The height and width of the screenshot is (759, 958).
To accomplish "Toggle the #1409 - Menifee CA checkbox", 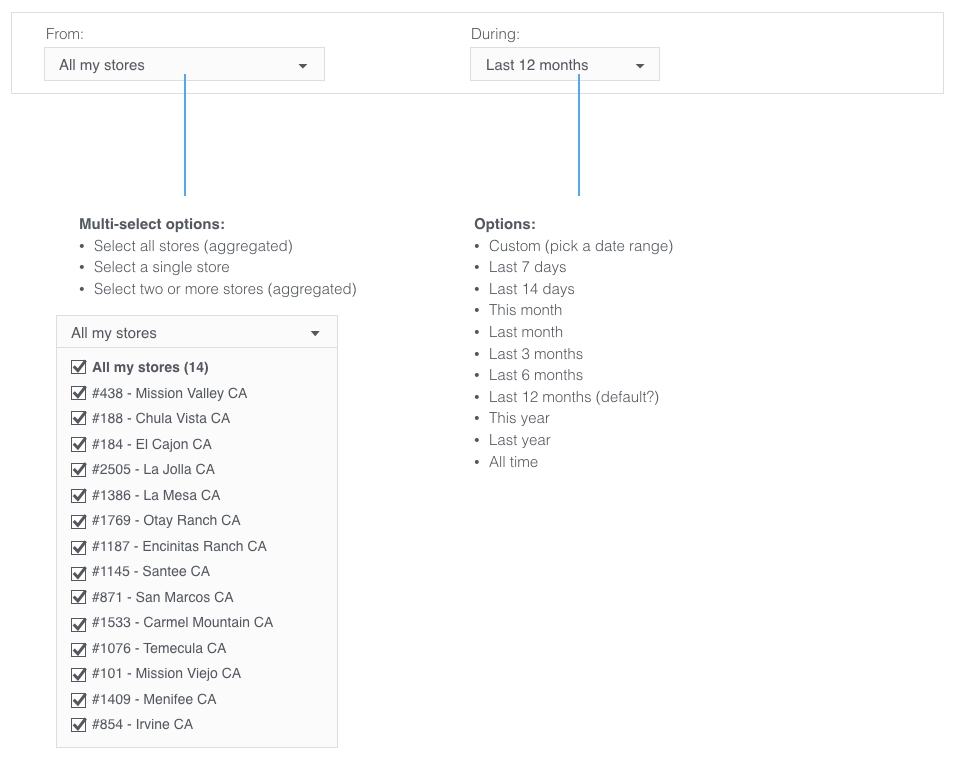I will coord(79,699).
